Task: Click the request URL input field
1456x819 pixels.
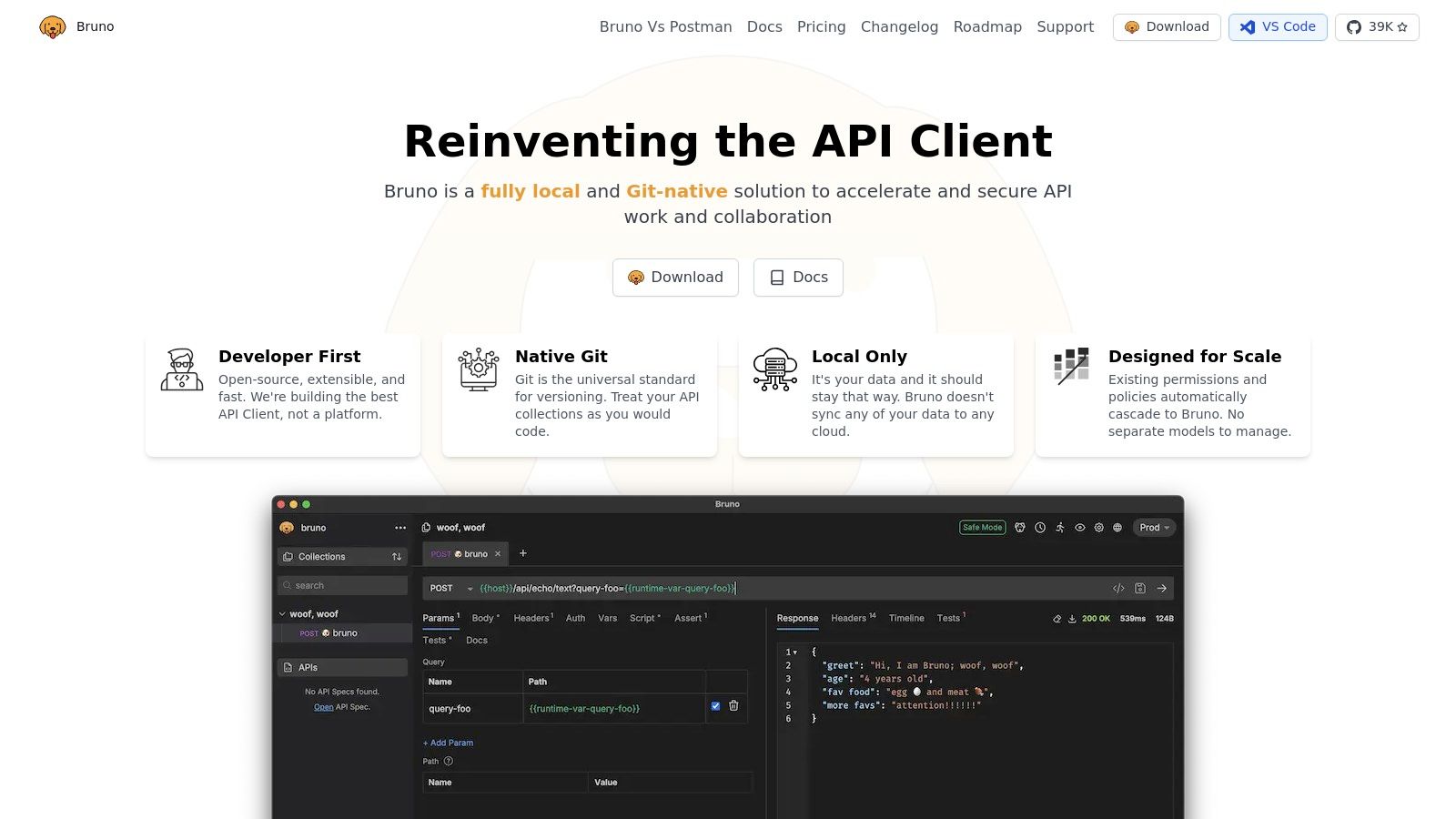Action: click(x=790, y=589)
